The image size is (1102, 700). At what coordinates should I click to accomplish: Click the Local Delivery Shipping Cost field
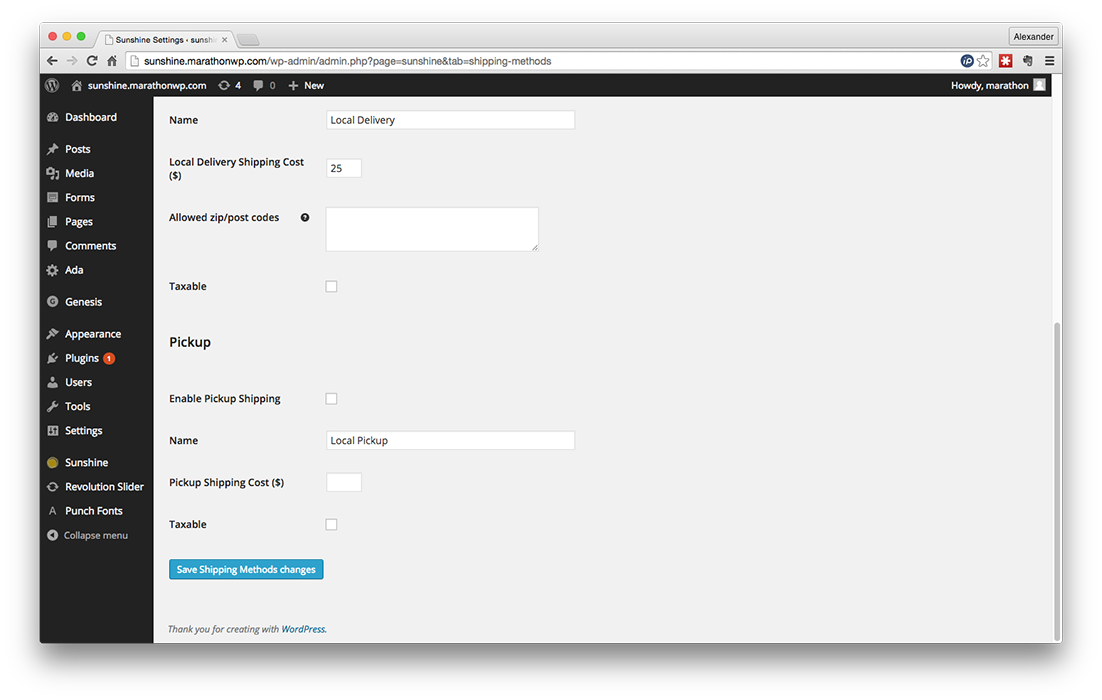coord(344,168)
